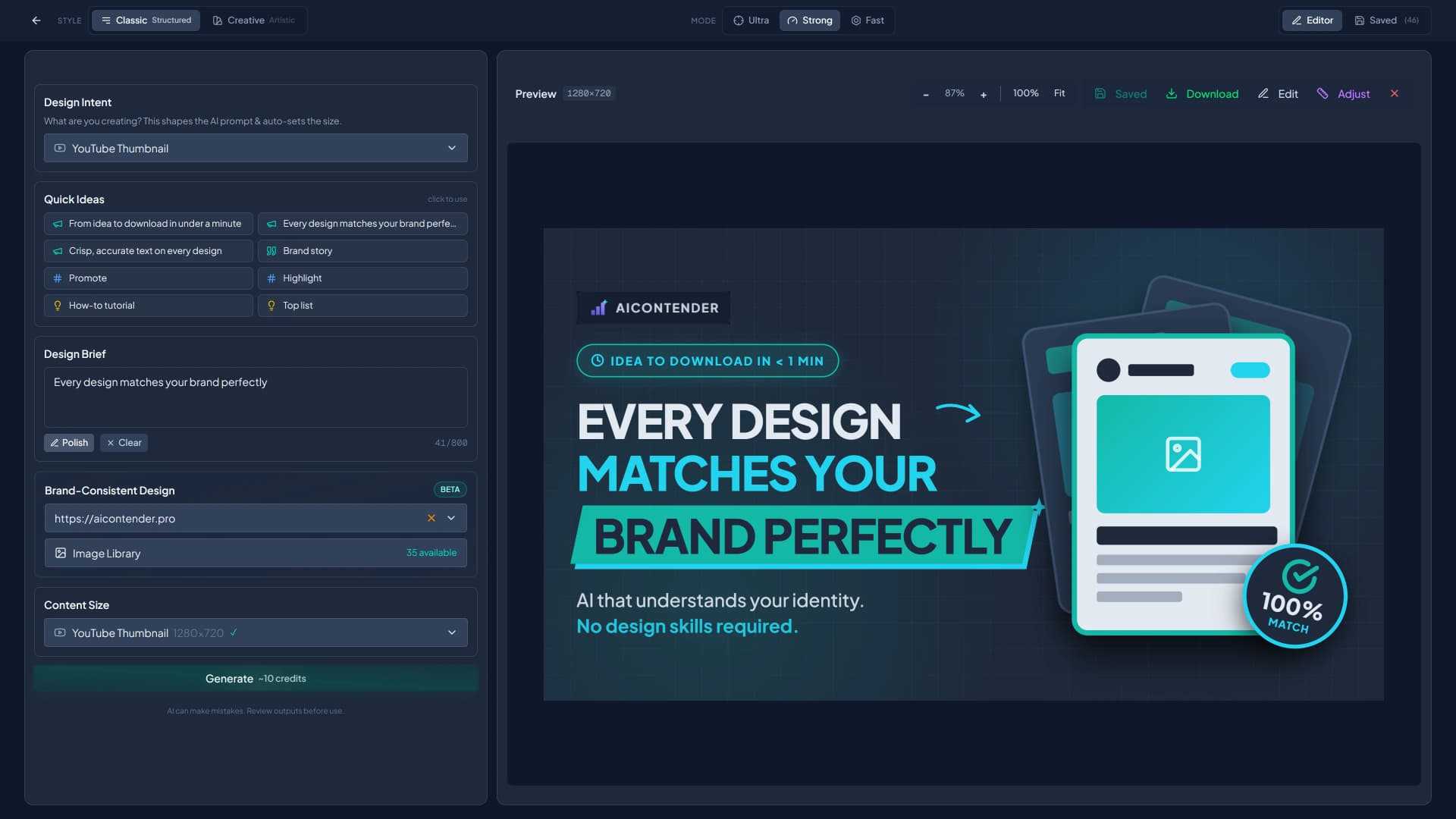1456x819 pixels.
Task: Clear the Design Brief text
Action: coord(124,442)
